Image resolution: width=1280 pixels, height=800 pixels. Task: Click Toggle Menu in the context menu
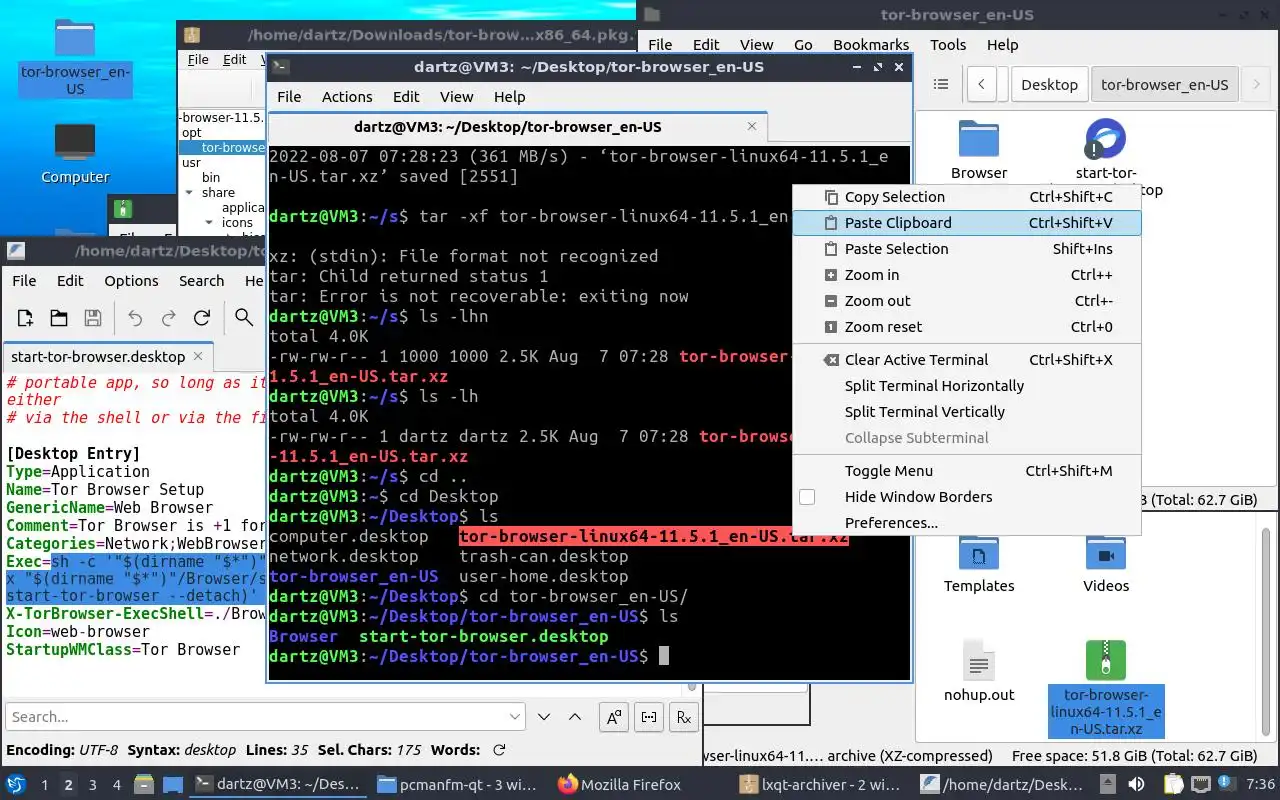click(x=966, y=471)
